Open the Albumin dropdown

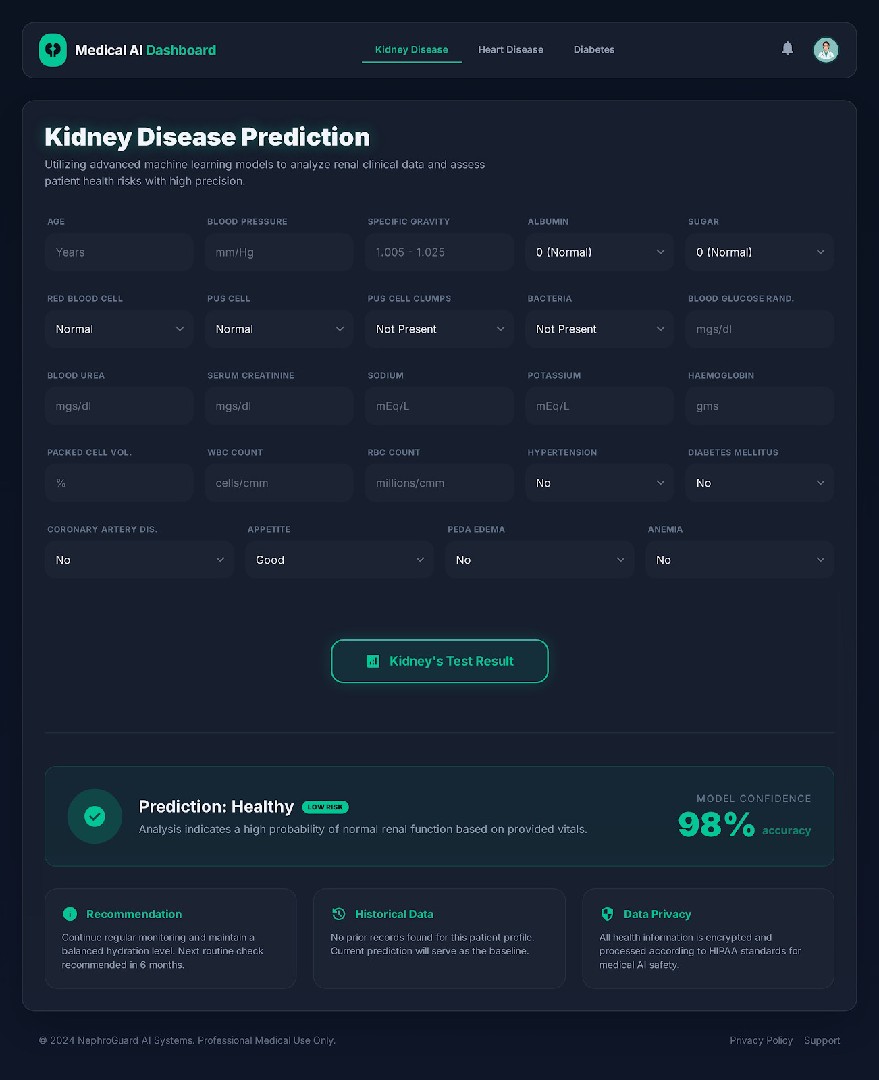pos(599,252)
